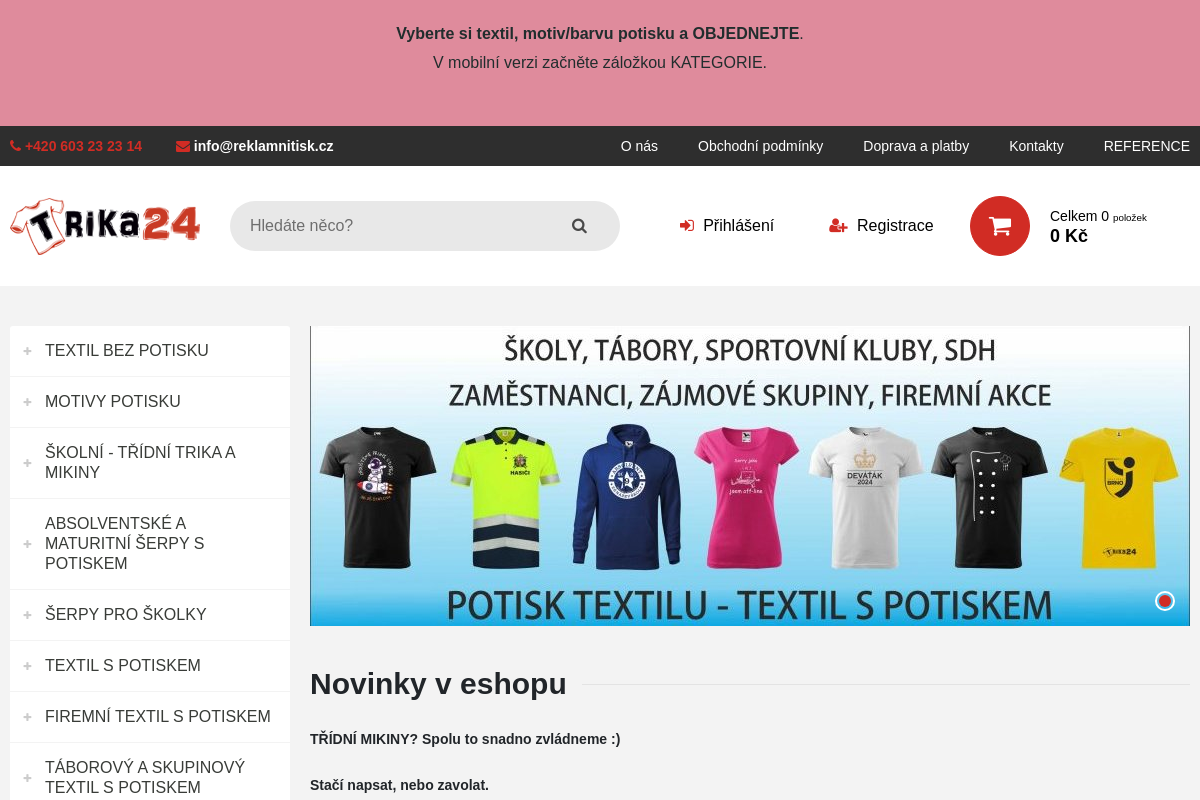Open the shopping cart icon
1200x800 pixels.
pyautogui.click(x=1000, y=226)
